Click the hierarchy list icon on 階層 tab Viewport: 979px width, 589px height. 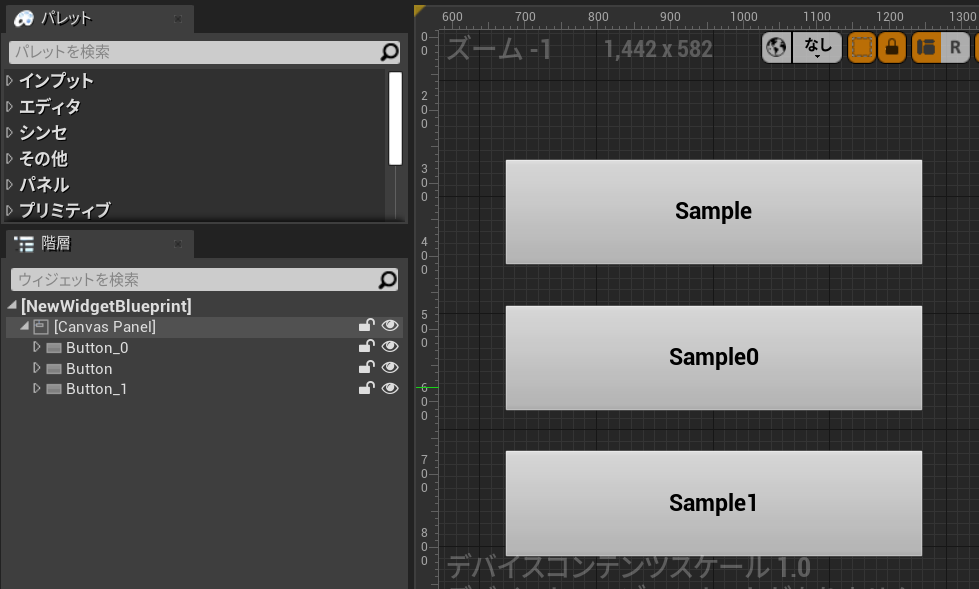click(24, 244)
